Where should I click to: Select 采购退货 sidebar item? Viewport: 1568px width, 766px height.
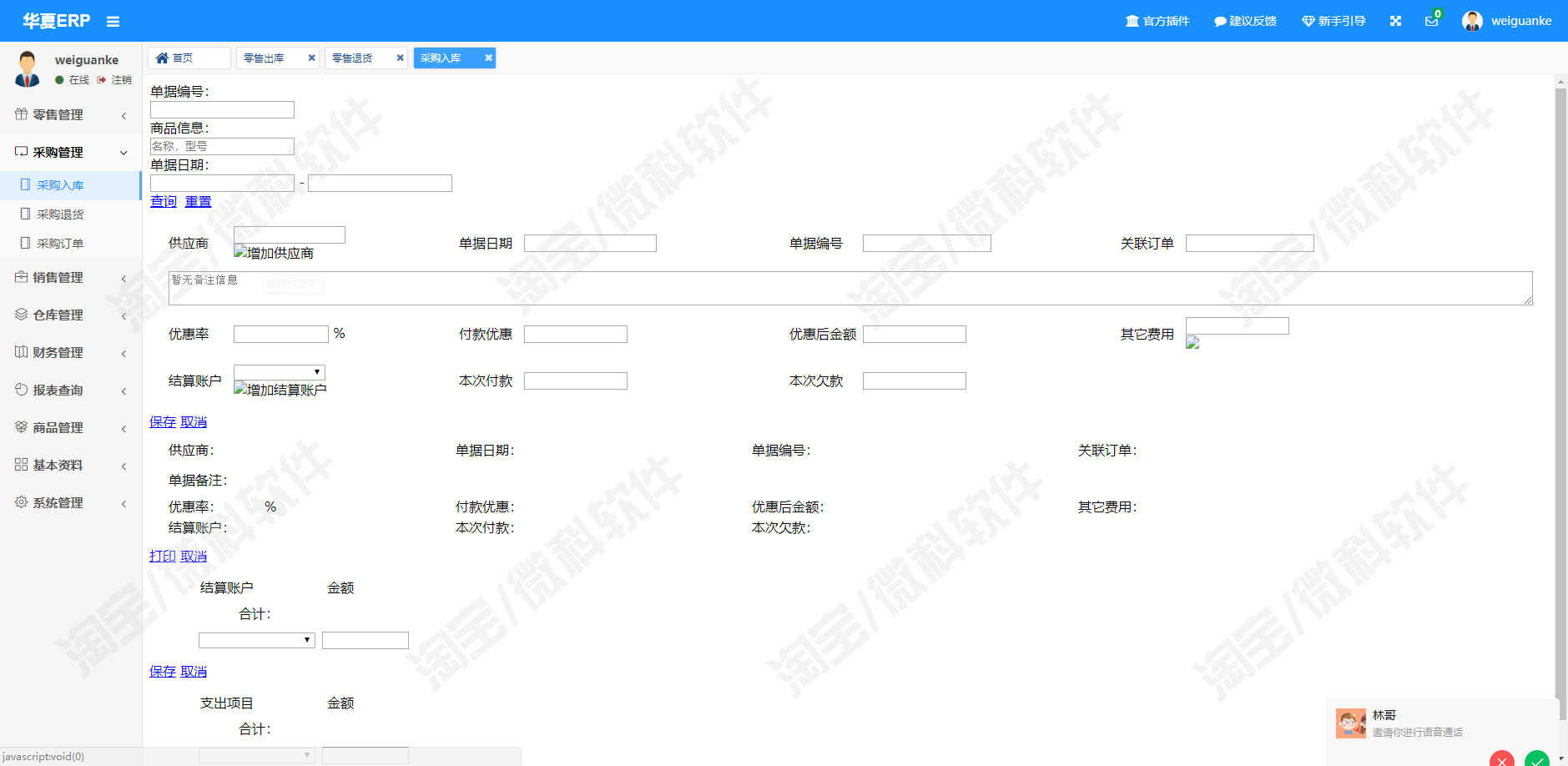click(71, 214)
